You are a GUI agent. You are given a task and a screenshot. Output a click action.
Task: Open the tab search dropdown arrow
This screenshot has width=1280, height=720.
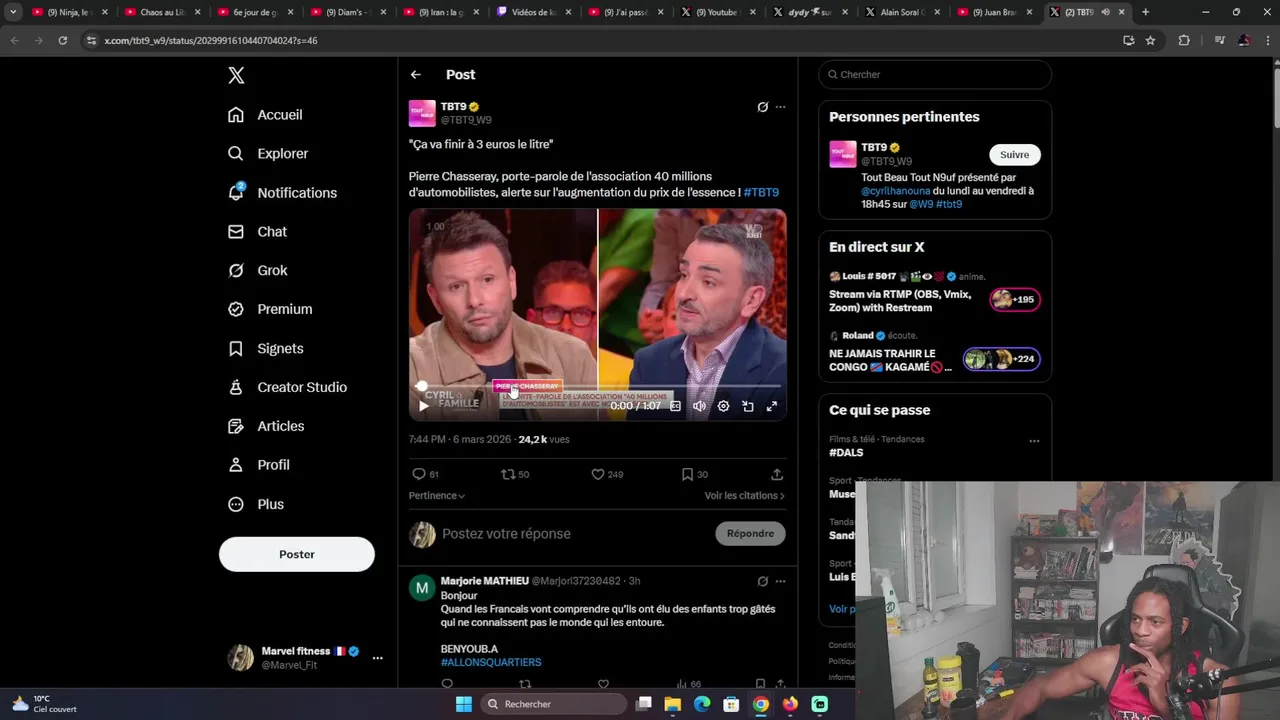pyautogui.click(x=13, y=12)
